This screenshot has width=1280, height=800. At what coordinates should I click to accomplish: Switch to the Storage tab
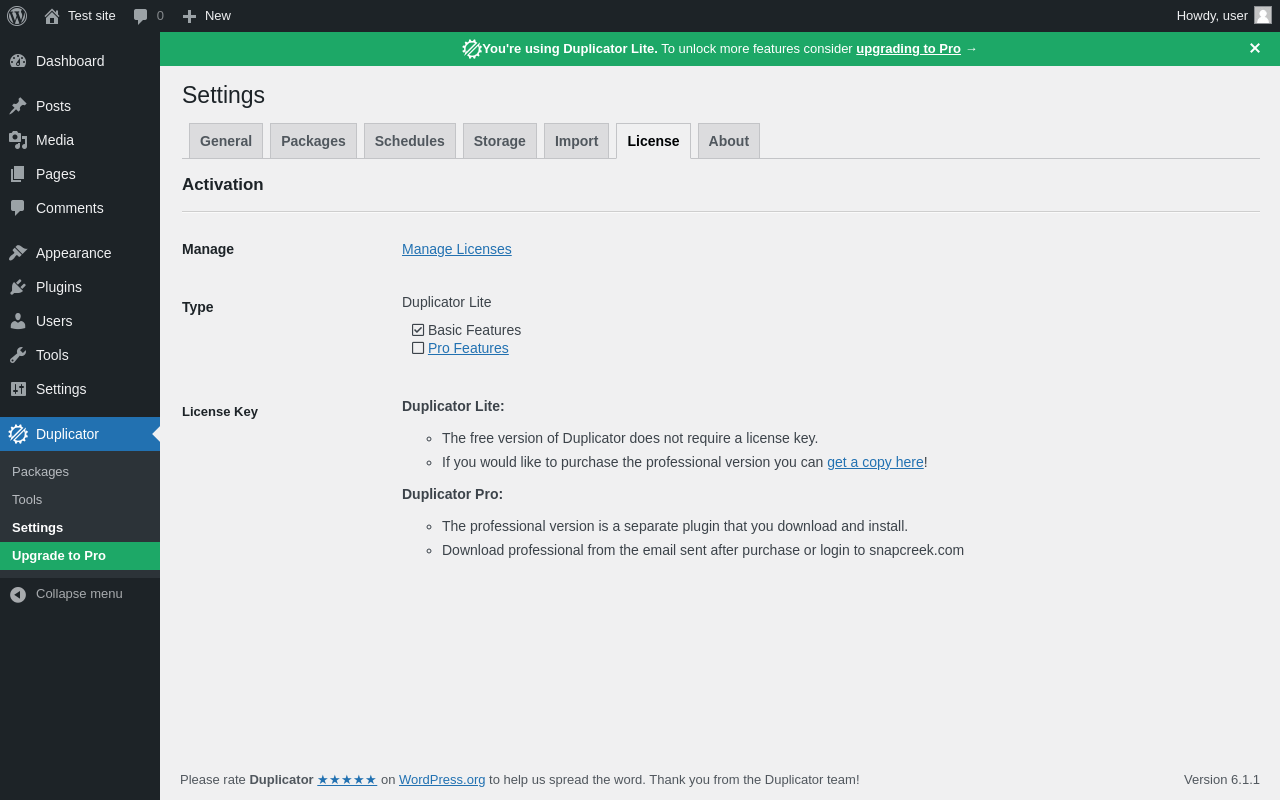click(x=499, y=141)
